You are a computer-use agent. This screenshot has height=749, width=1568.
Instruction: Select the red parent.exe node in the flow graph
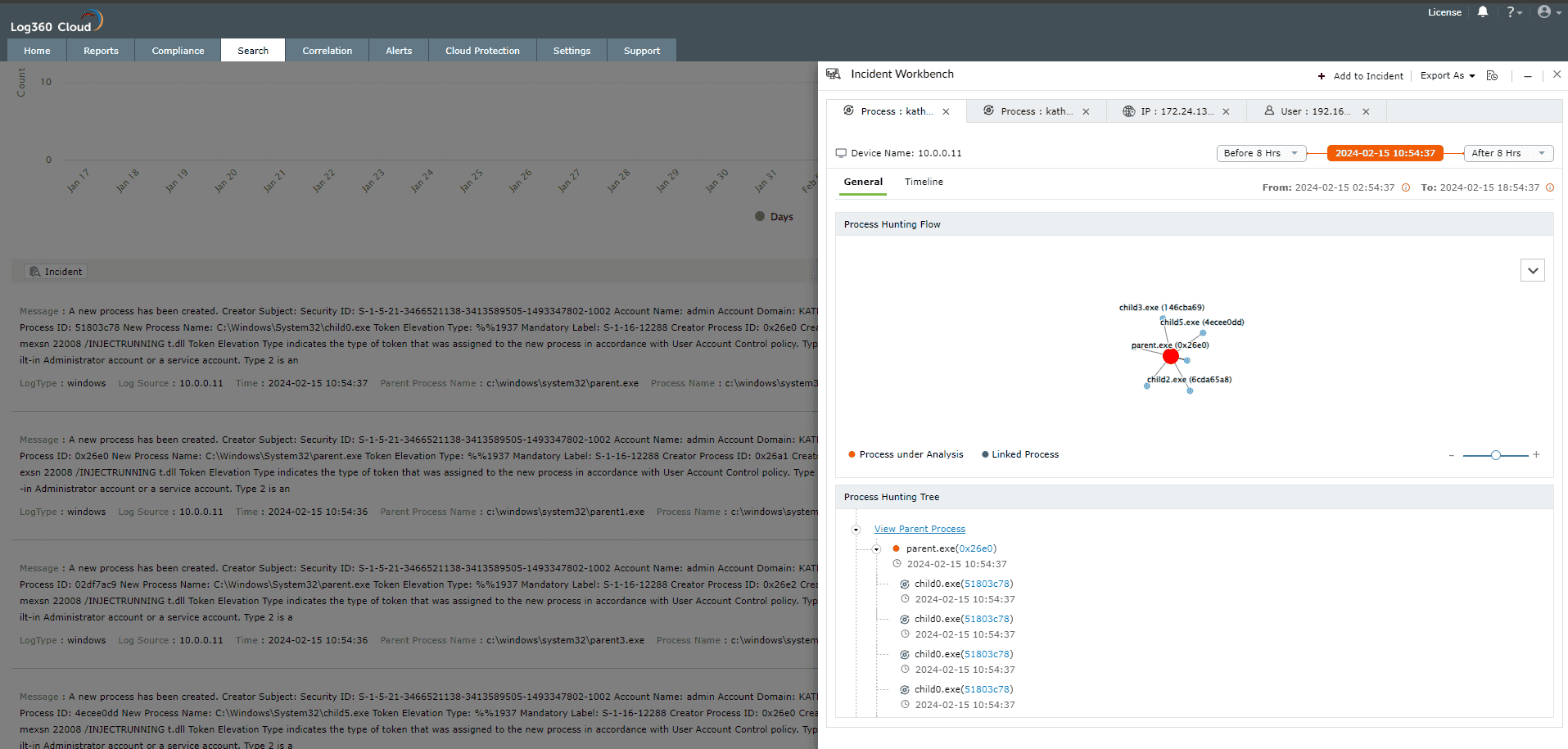click(1171, 356)
